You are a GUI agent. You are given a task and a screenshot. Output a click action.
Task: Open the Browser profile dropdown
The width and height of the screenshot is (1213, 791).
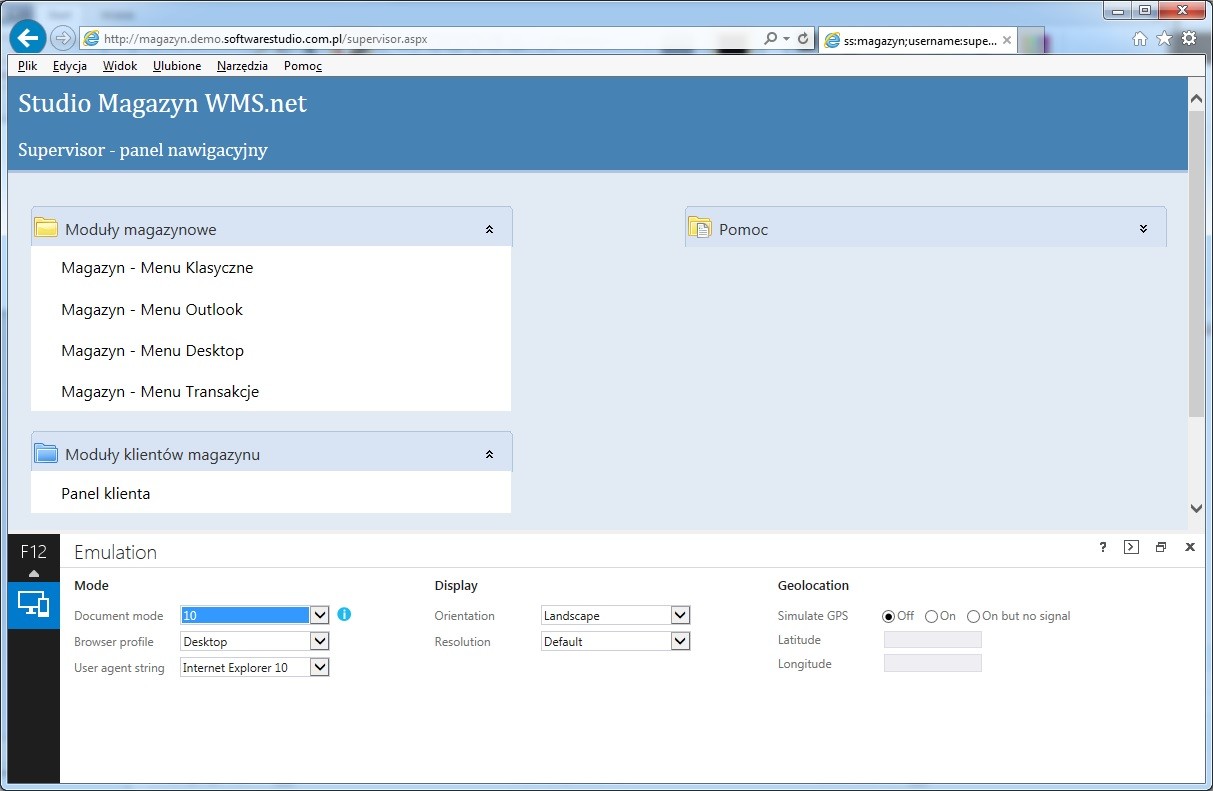319,641
